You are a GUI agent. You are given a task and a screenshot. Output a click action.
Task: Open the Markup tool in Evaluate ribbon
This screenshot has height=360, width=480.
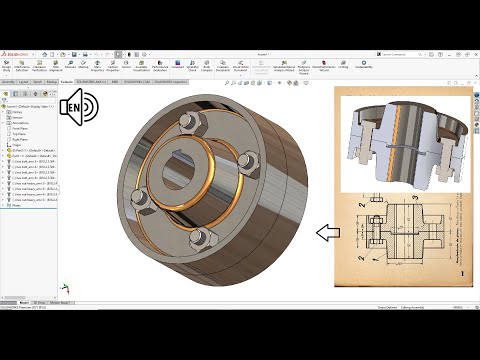[x=83, y=65]
